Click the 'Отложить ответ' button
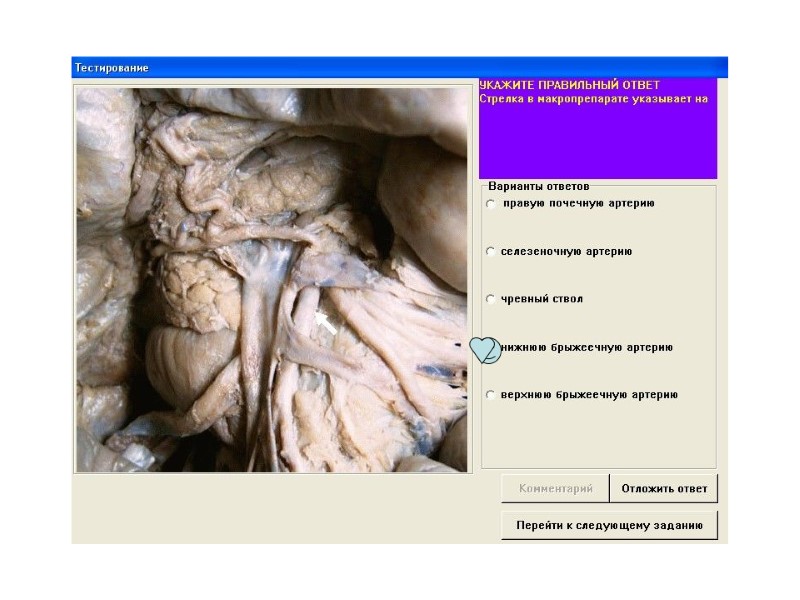Image resolution: width=800 pixels, height=600 pixels. coord(664,488)
